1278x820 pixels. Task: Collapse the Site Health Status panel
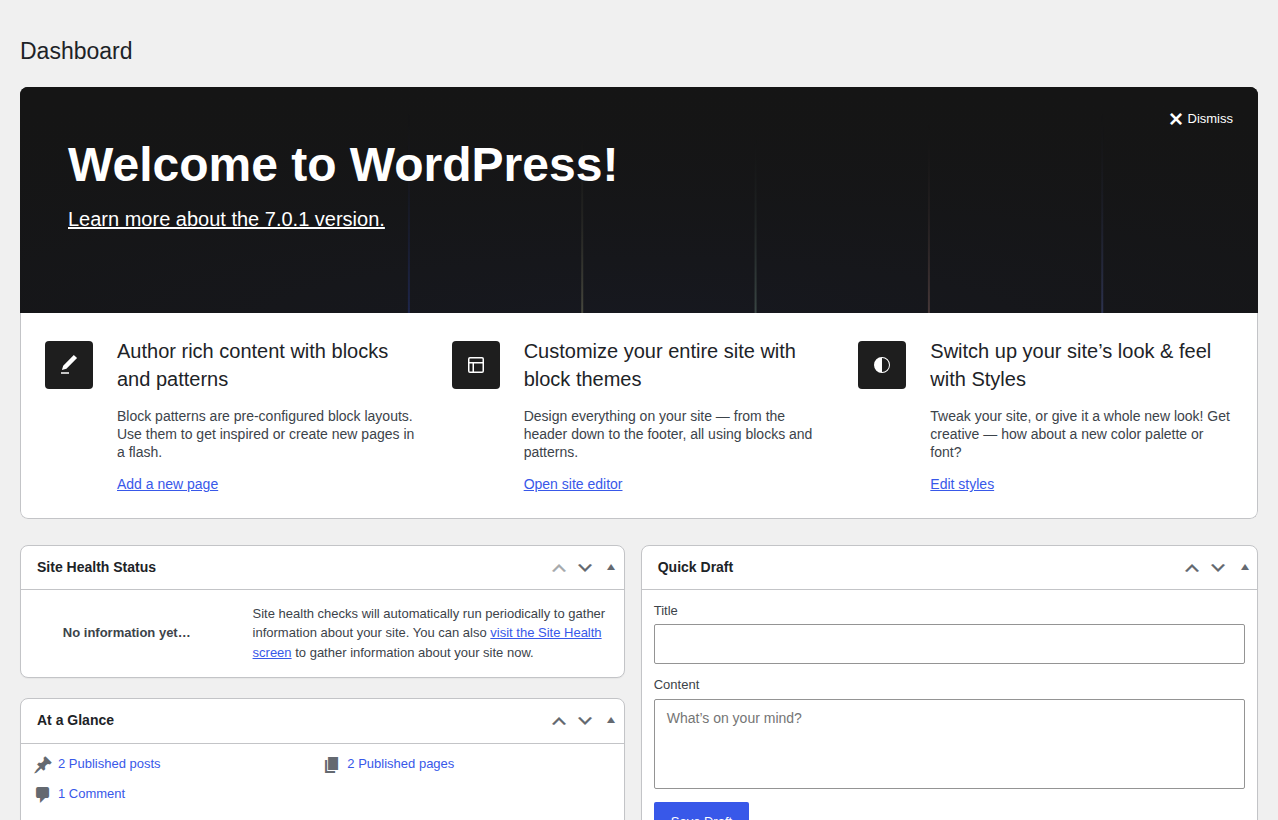click(x=611, y=567)
